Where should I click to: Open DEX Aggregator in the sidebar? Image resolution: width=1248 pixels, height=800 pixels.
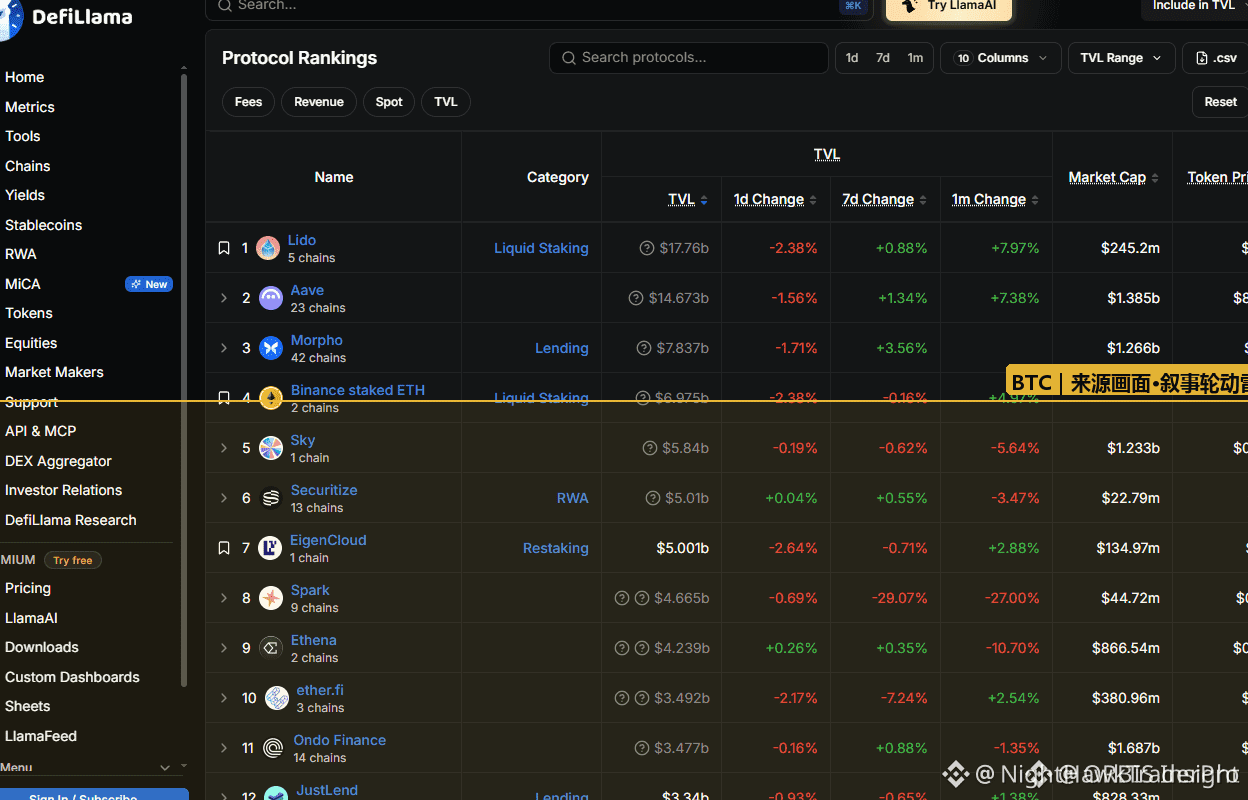pos(58,461)
